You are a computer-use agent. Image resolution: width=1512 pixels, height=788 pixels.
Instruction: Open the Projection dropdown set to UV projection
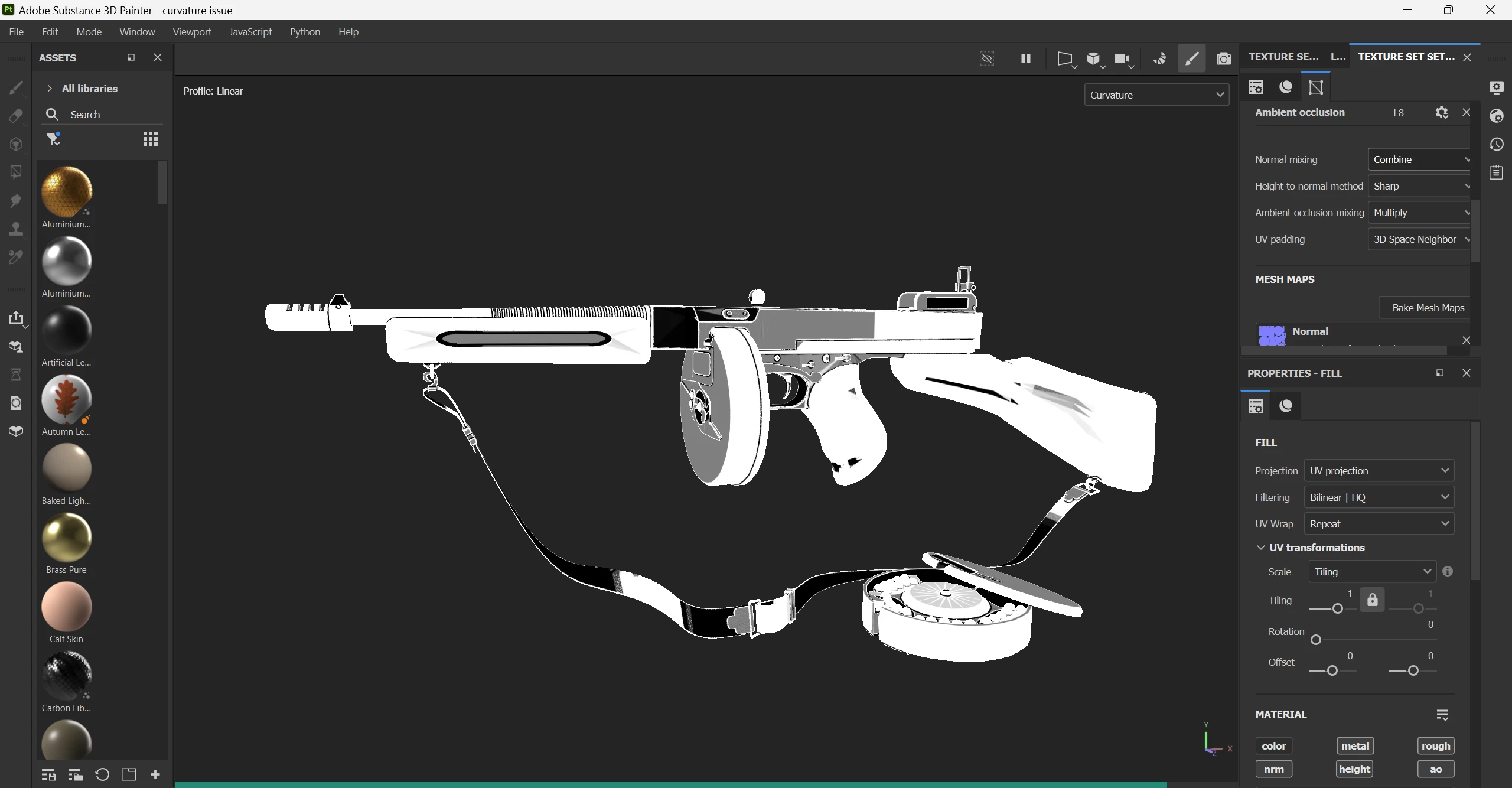[x=1379, y=471]
